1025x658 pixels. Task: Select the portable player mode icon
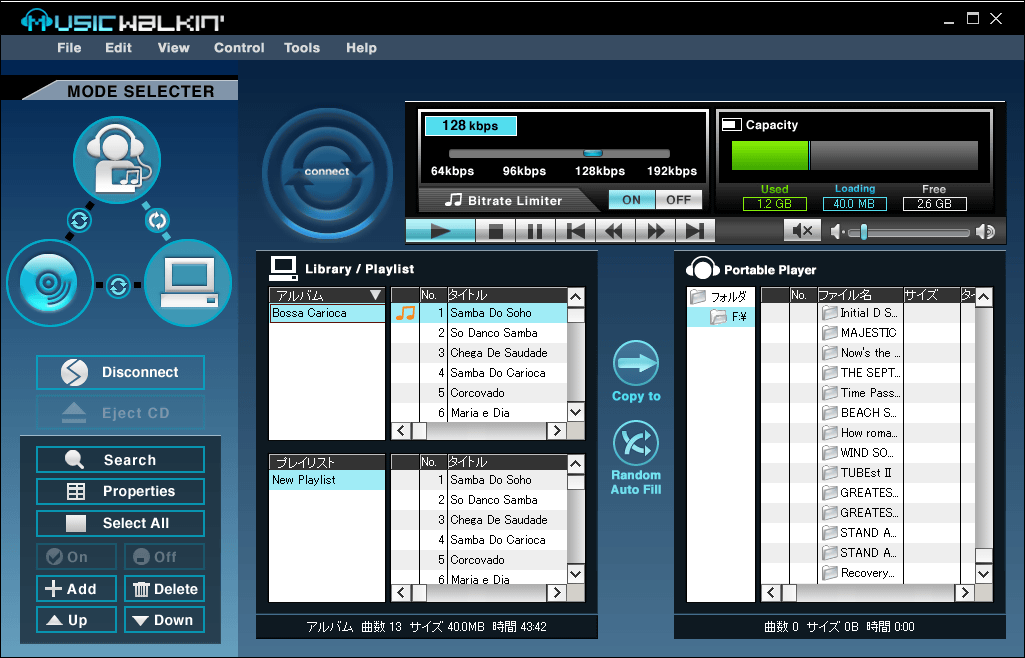pyautogui.click(x=117, y=160)
